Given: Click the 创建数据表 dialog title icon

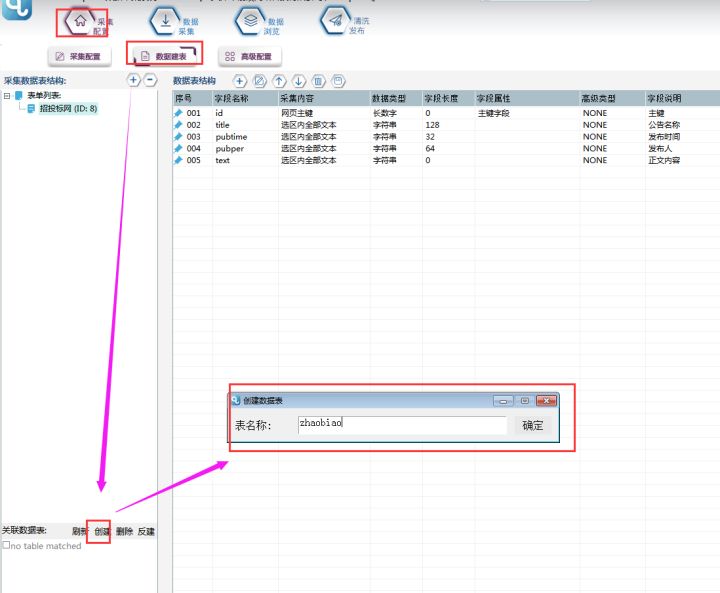Looking at the screenshot, I should (236, 401).
